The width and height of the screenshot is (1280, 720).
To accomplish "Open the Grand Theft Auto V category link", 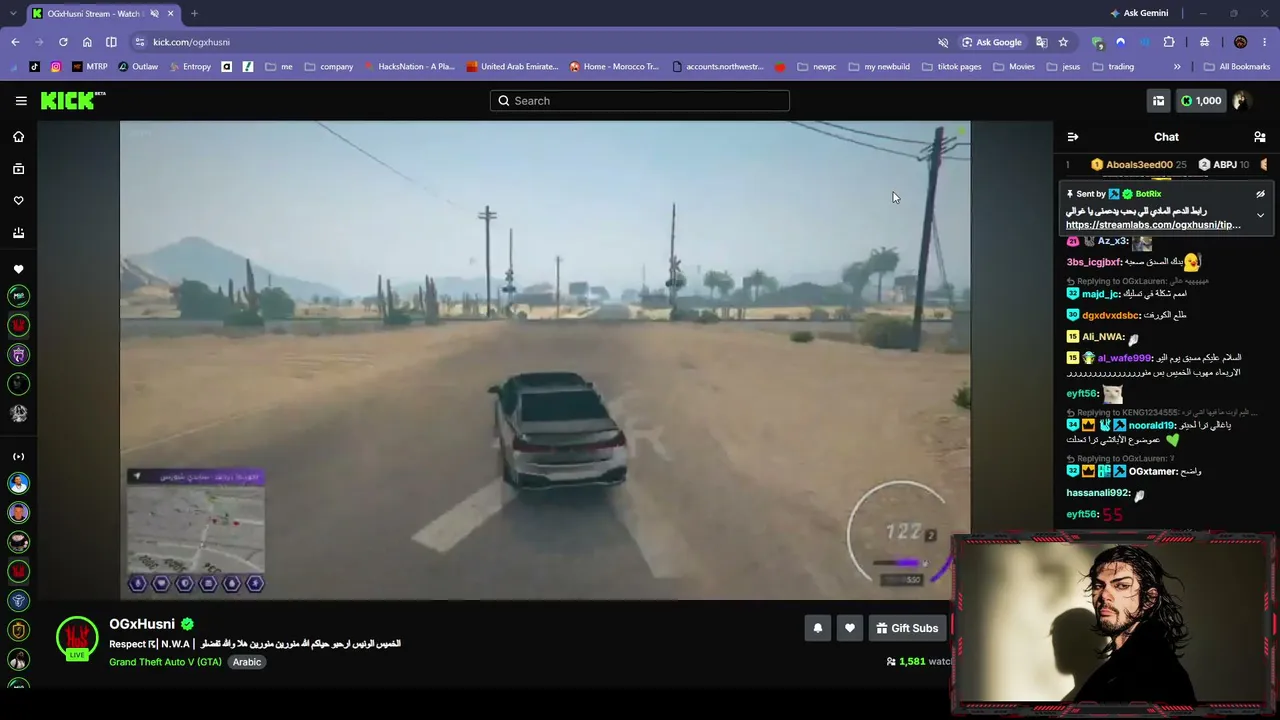I will (165, 662).
